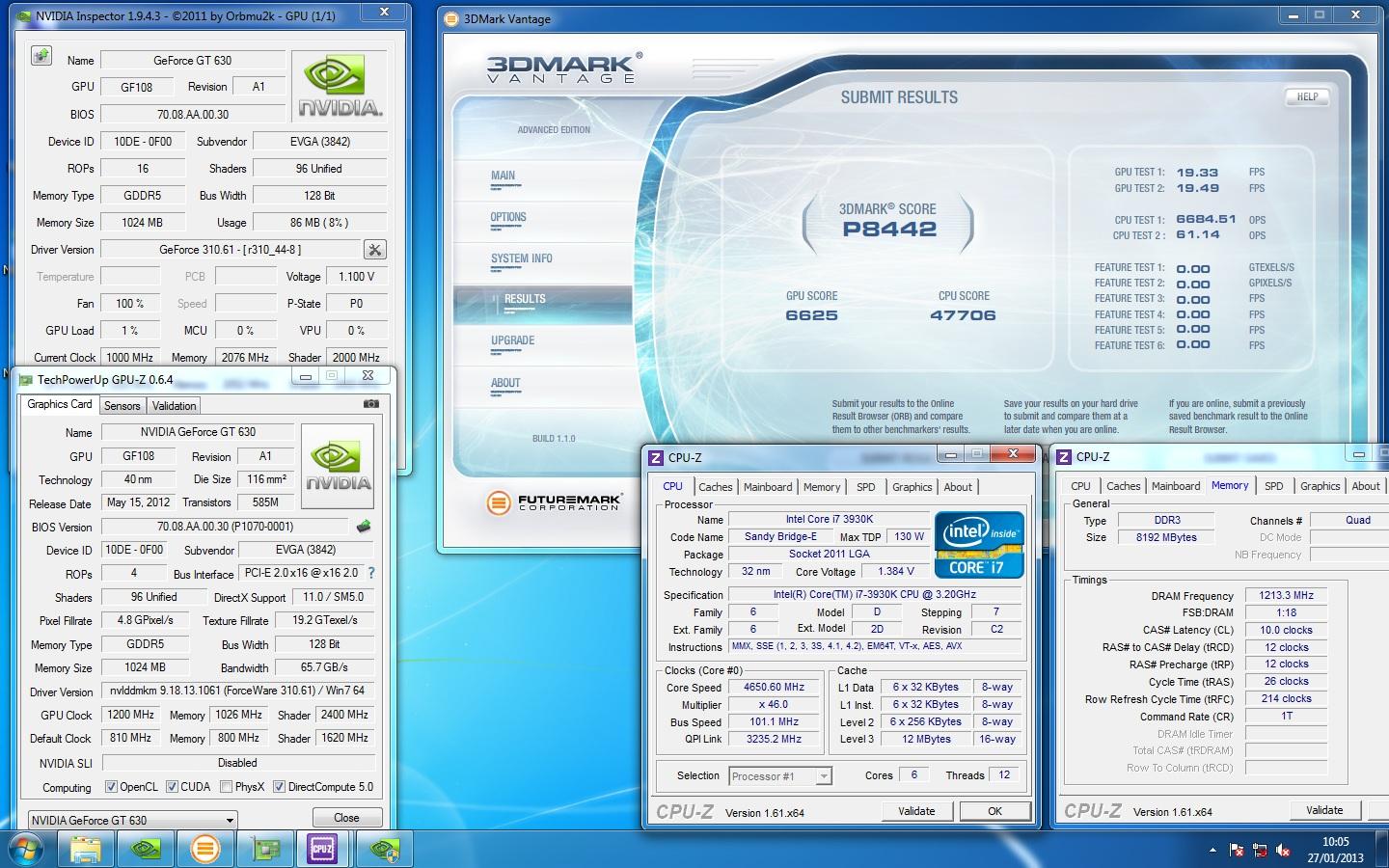Click the CPU-Z title bar Z icon
The height and width of the screenshot is (868, 1389).
coord(656,457)
